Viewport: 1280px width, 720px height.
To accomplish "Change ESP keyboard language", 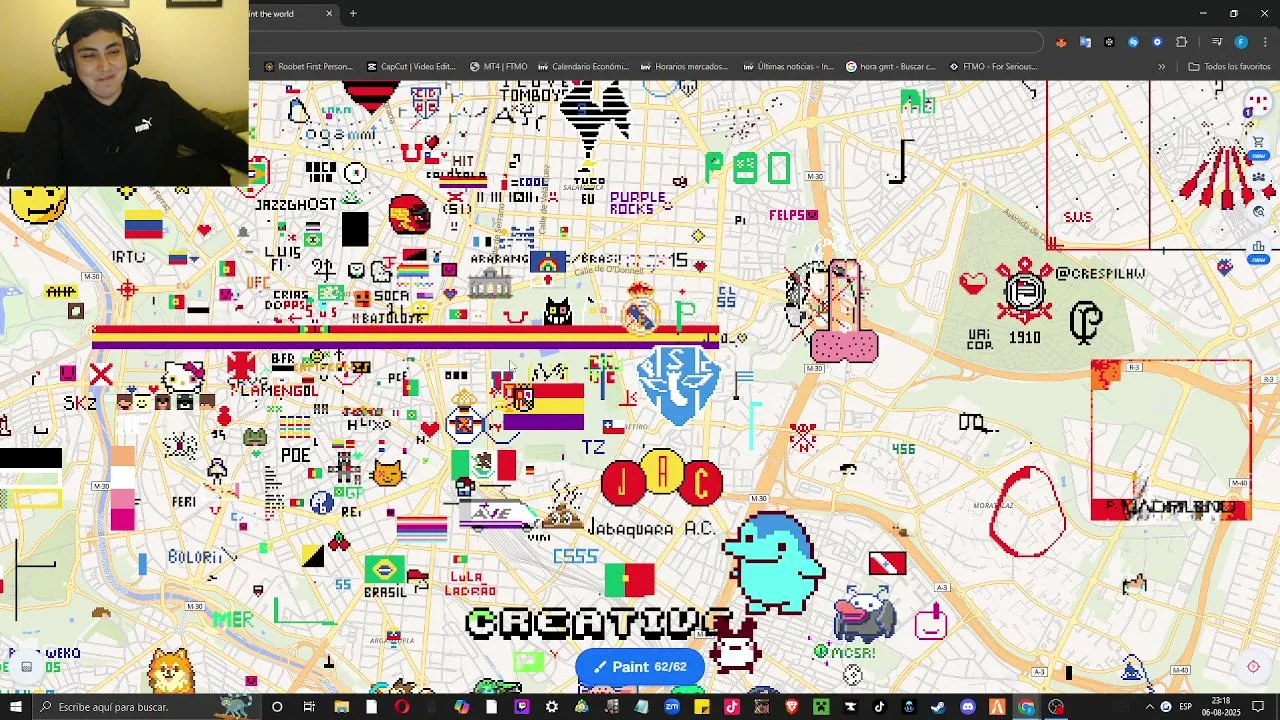I will [1185, 707].
